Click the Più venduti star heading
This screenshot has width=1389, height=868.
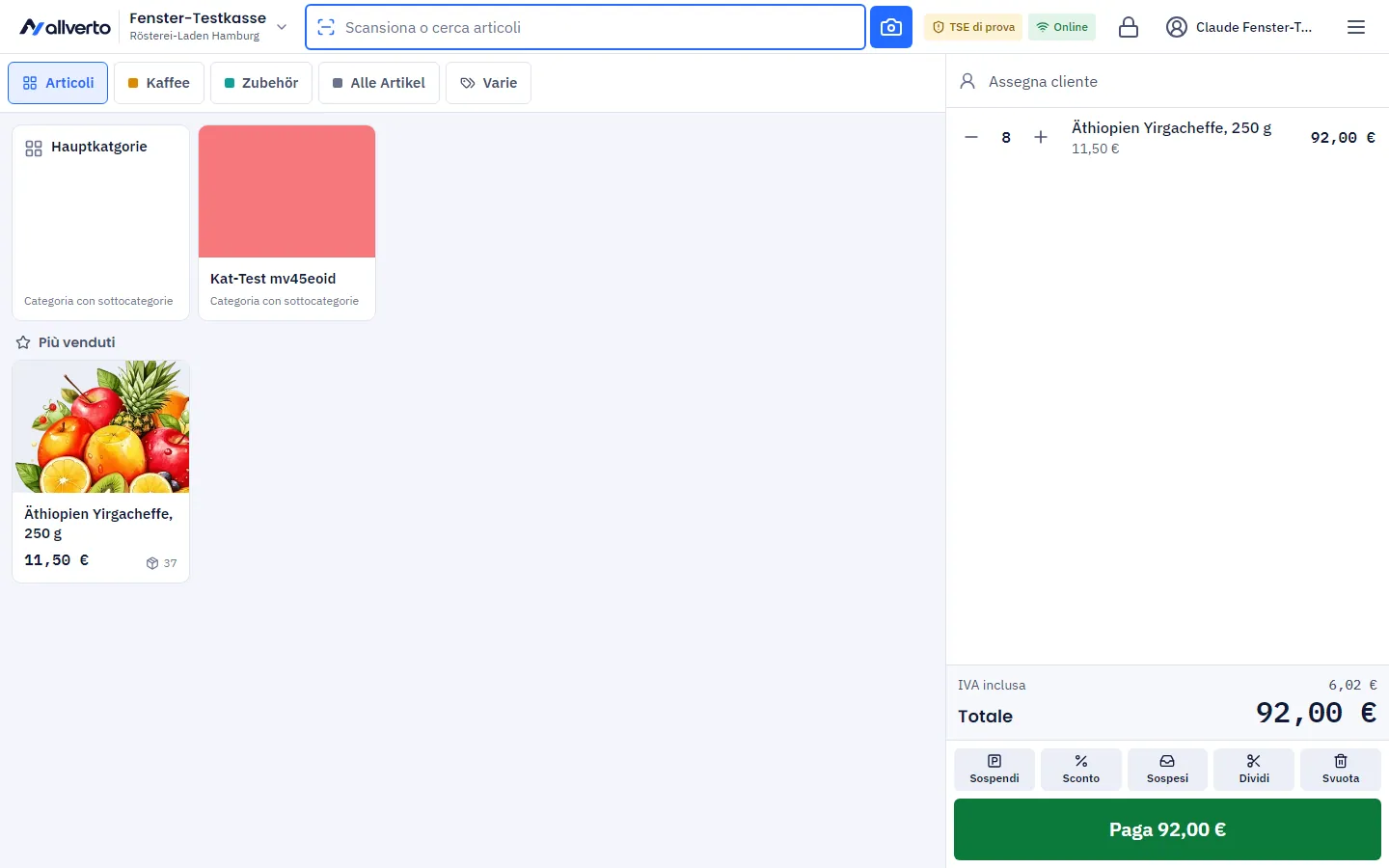(x=66, y=342)
